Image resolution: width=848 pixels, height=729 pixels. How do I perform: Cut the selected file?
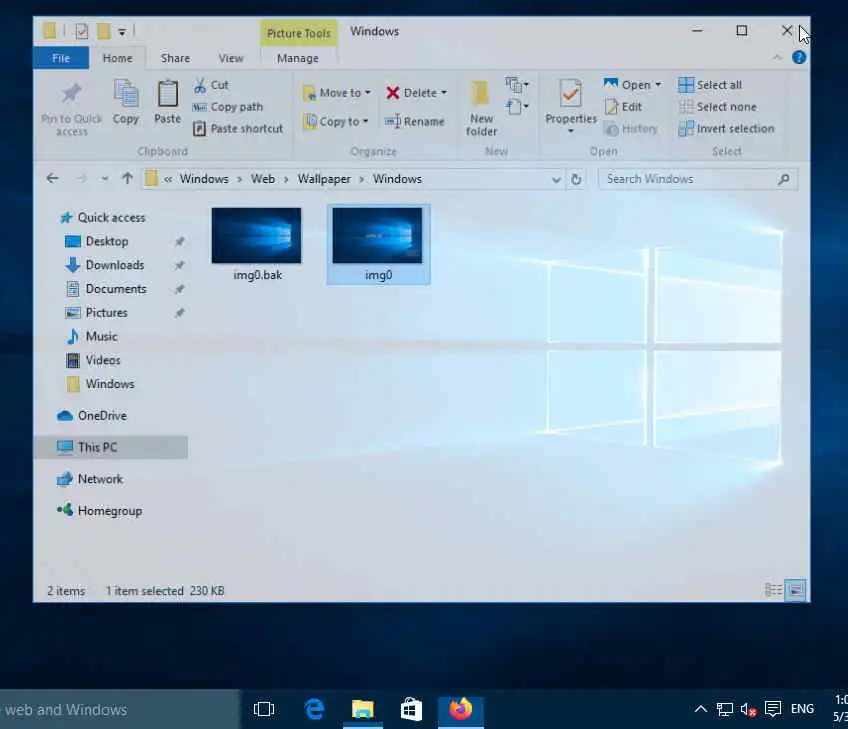211,85
